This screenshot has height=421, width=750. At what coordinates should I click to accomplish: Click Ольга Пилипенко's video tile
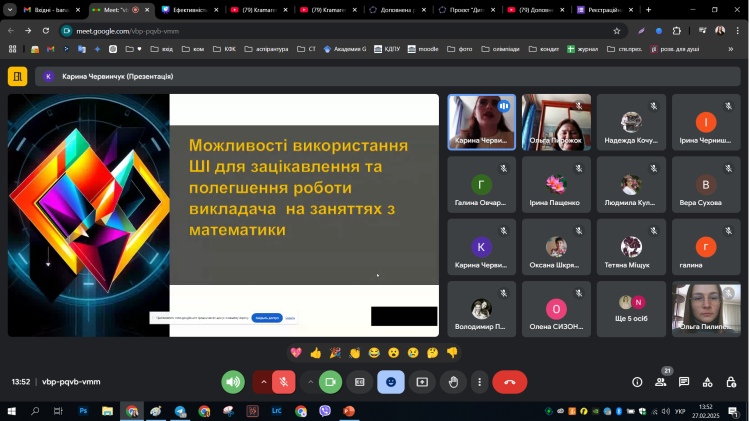[x=705, y=308]
